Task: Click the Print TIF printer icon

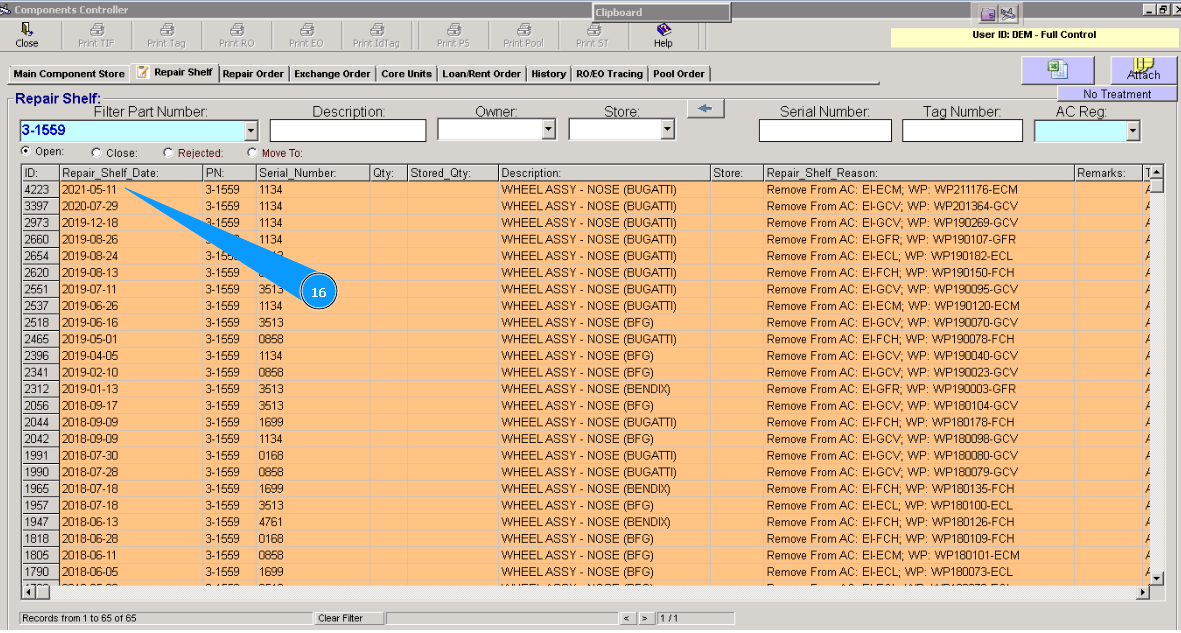Action: (96, 29)
